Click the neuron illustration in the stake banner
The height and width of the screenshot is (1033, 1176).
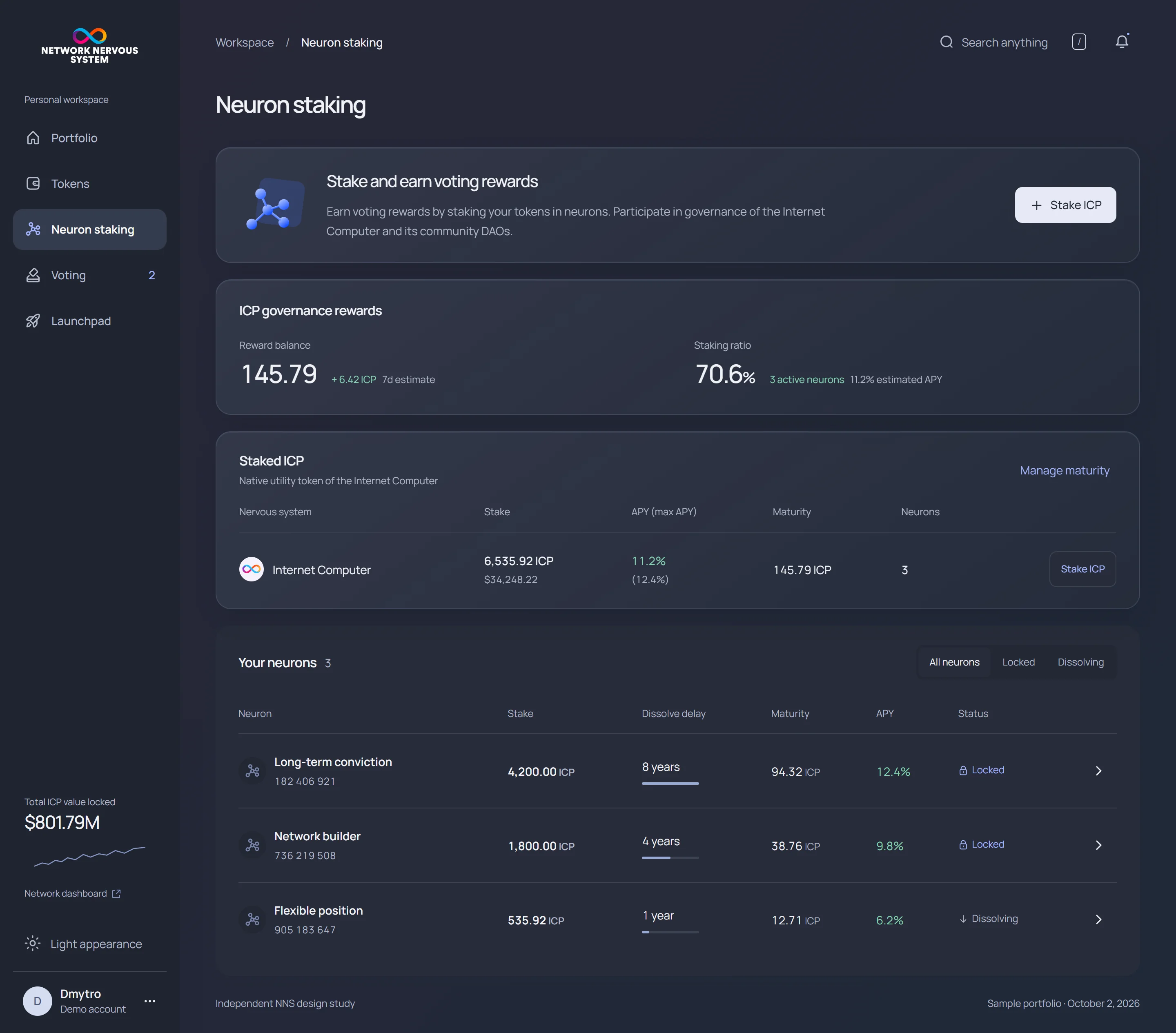pos(275,205)
